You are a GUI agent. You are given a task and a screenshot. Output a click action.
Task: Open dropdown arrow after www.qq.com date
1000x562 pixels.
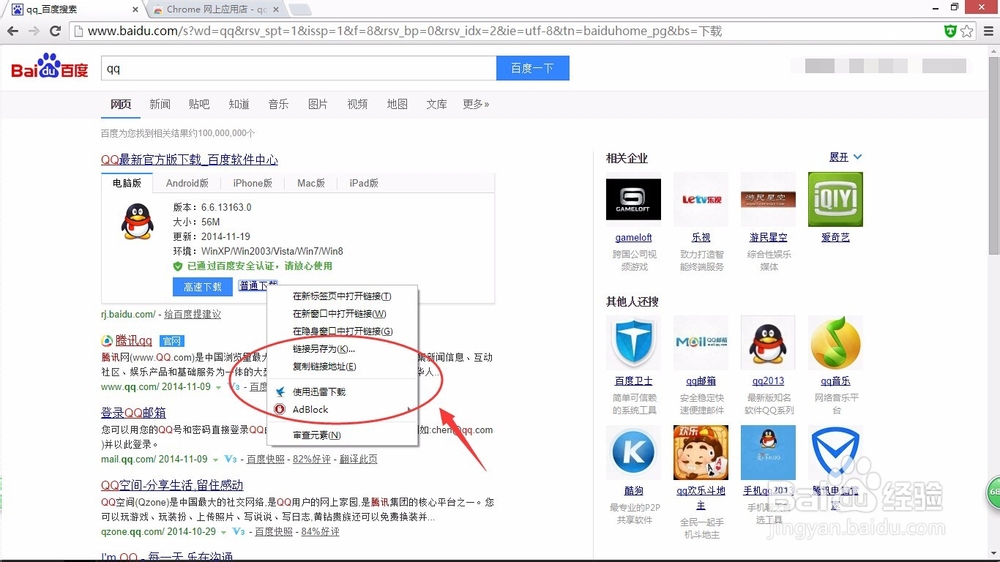218,387
